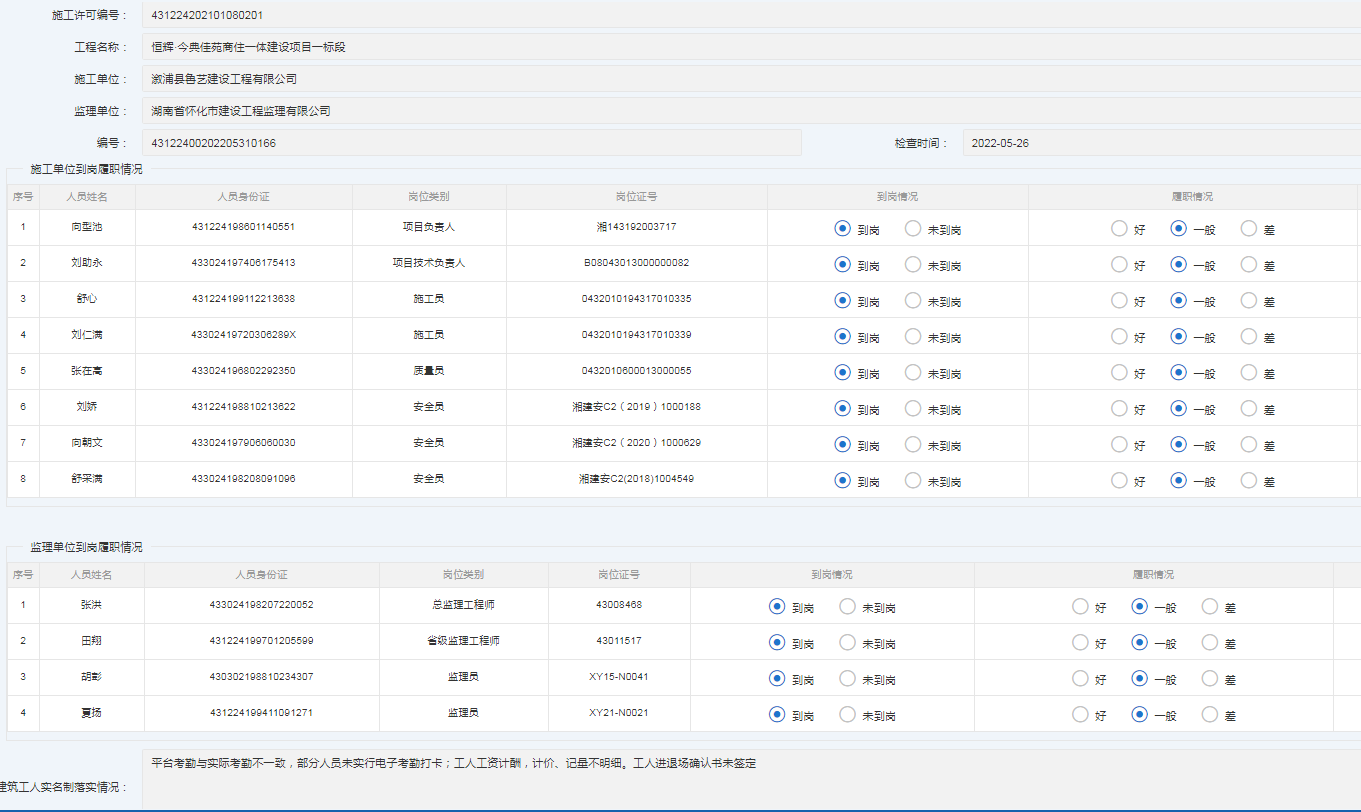Screen dimensions: 1361x812
Task: Click certificate XY15-N0041
Action: pyautogui.click(x=619, y=677)
